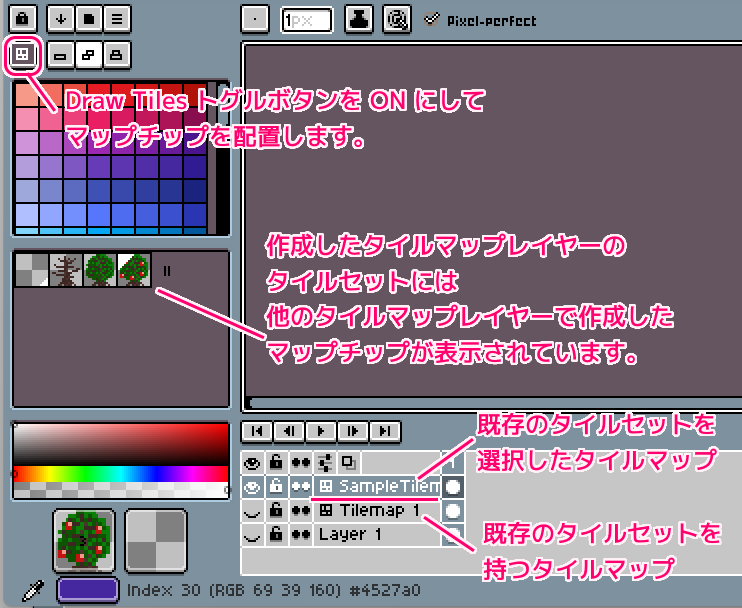The height and width of the screenshot is (608, 742).
Task: Click the foreground apple tree tile preview
Action: (x=84, y=541)
